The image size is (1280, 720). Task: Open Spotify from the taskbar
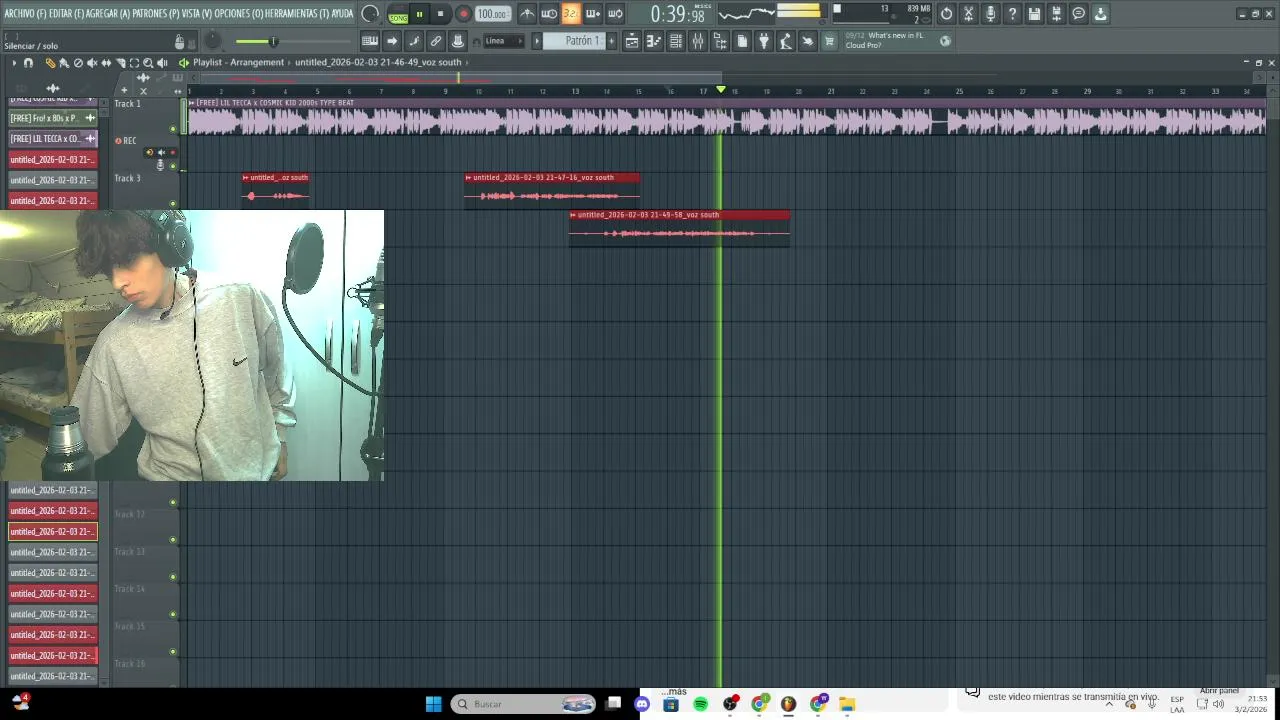click(700, 704)
